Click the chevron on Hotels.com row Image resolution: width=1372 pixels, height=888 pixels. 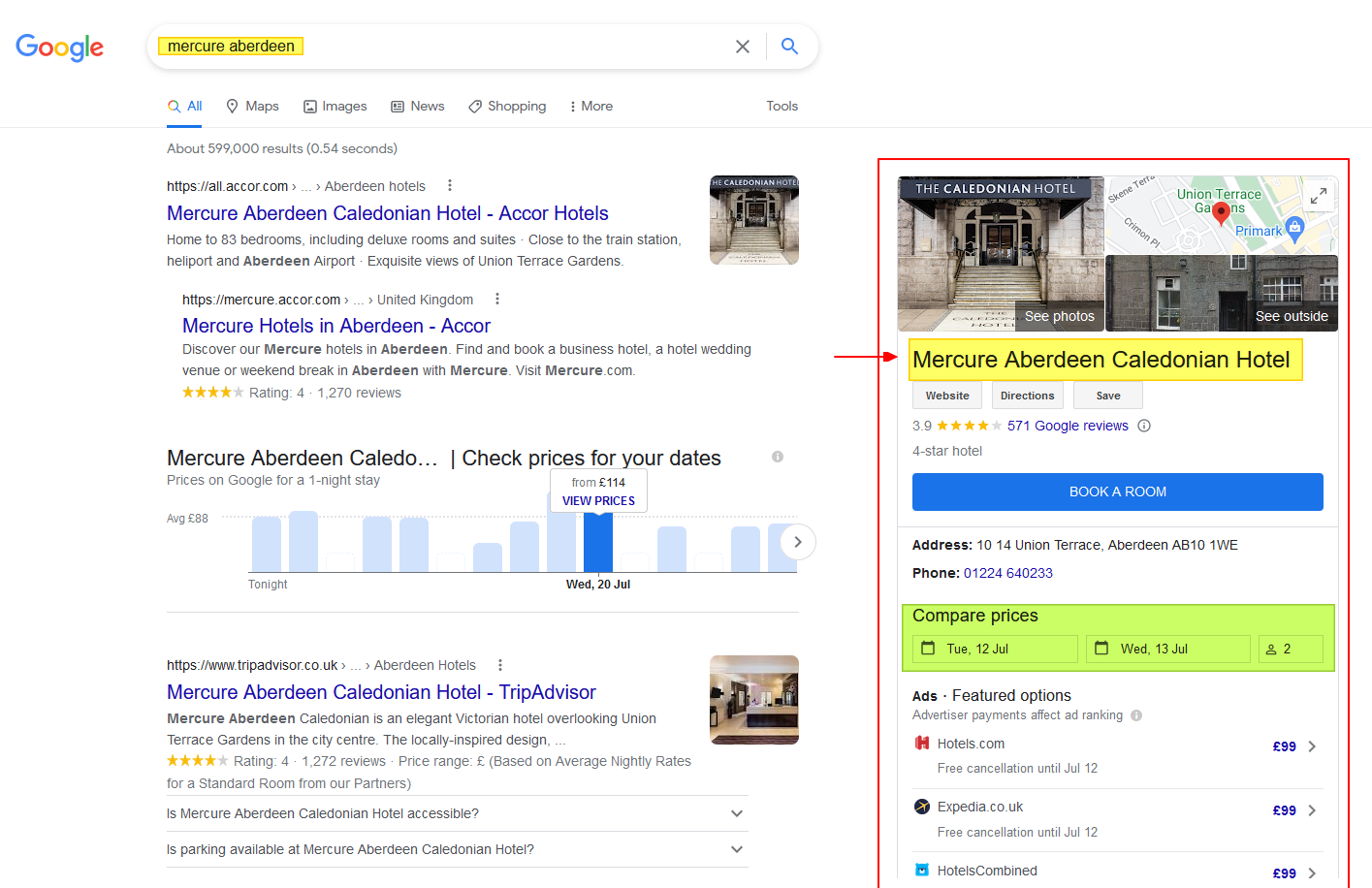1312,746
